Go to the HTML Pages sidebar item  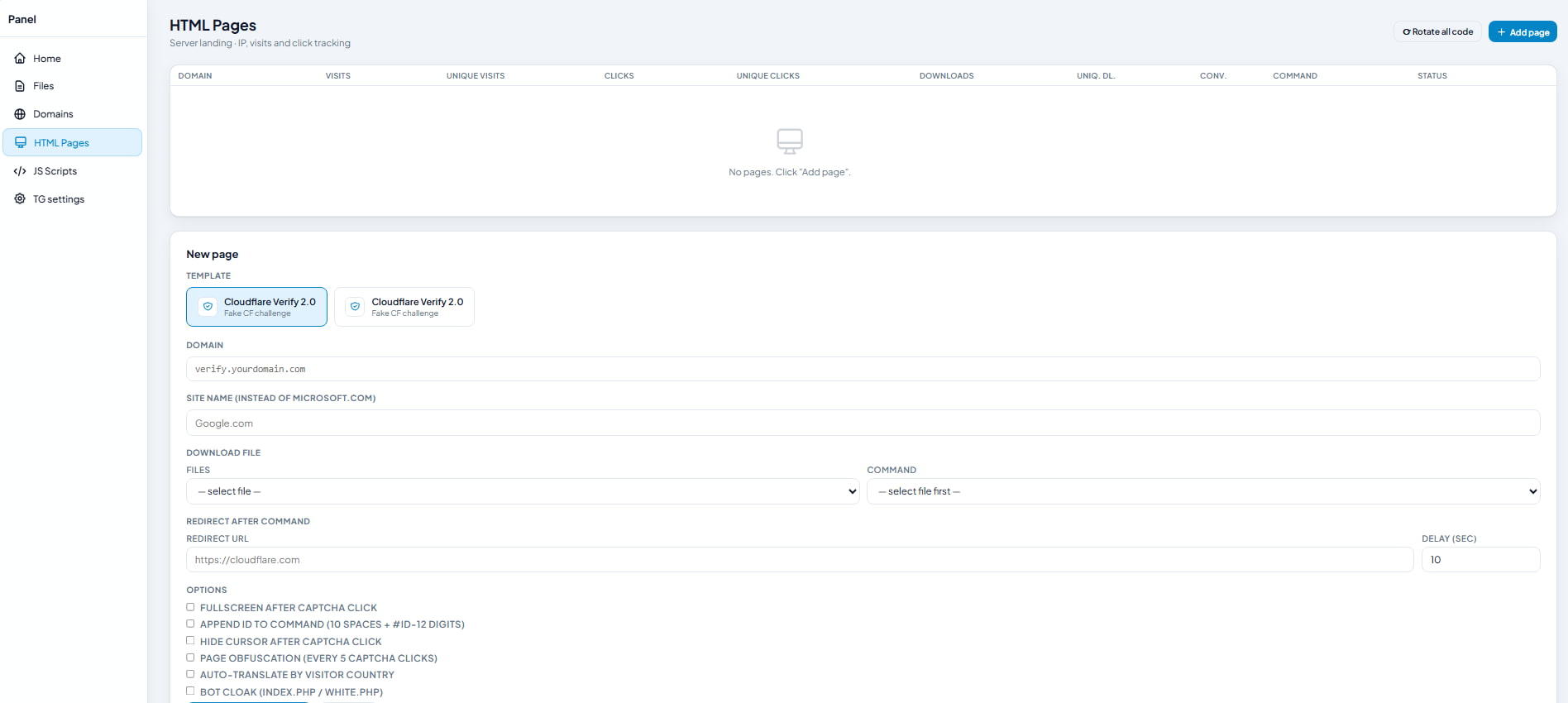tap(73, 142)
